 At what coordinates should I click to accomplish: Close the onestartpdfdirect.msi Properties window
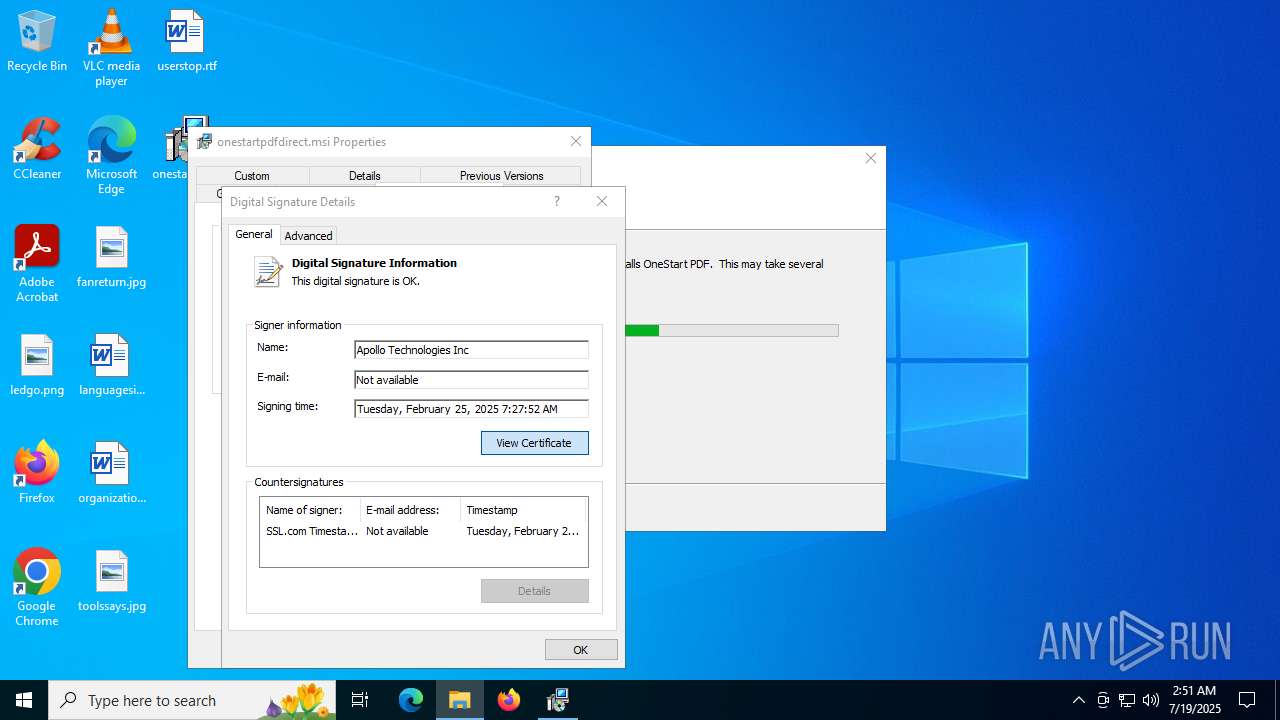576,141
